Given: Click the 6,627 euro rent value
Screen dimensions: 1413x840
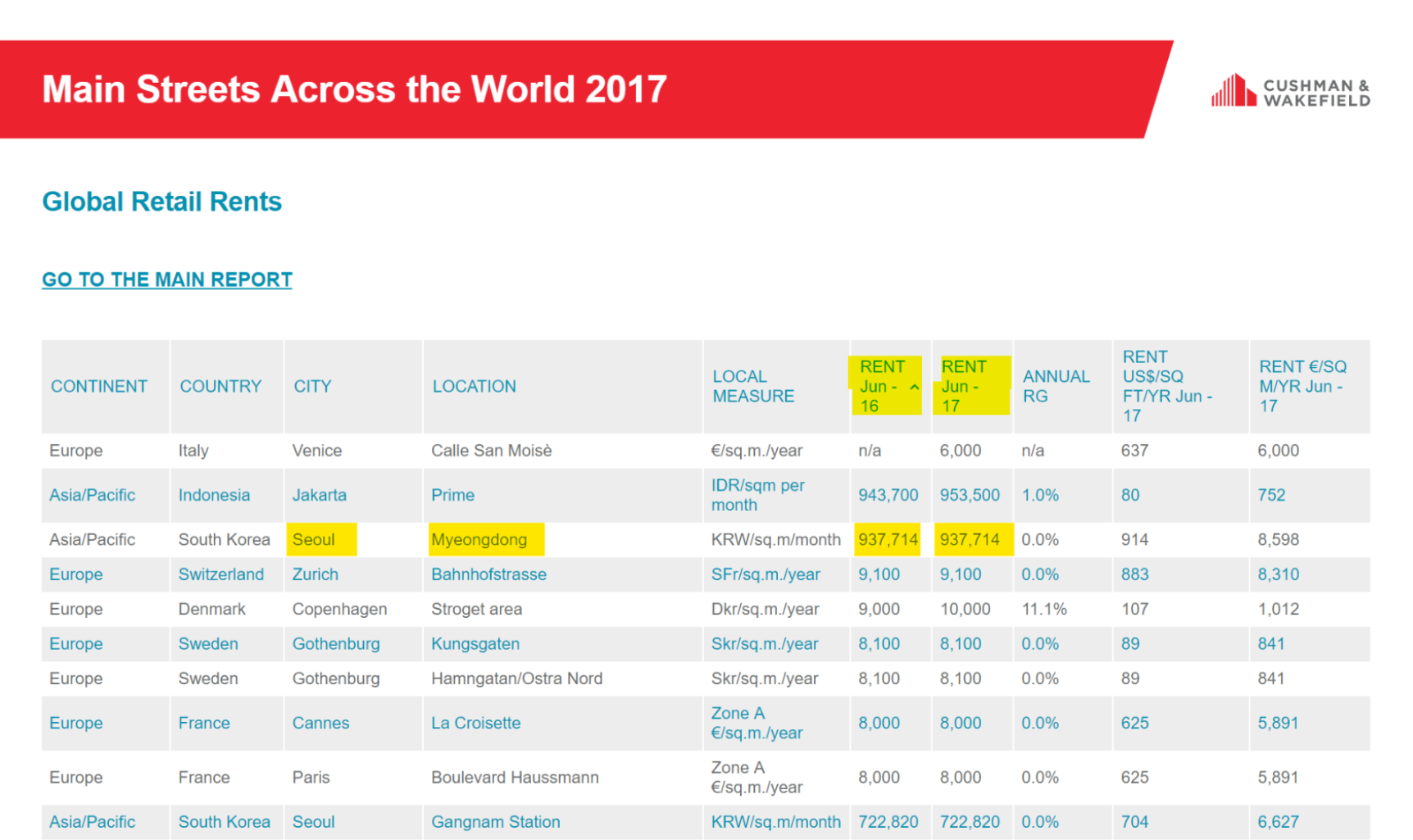Looking at the screenshot, I should (x=1279, y=822).
